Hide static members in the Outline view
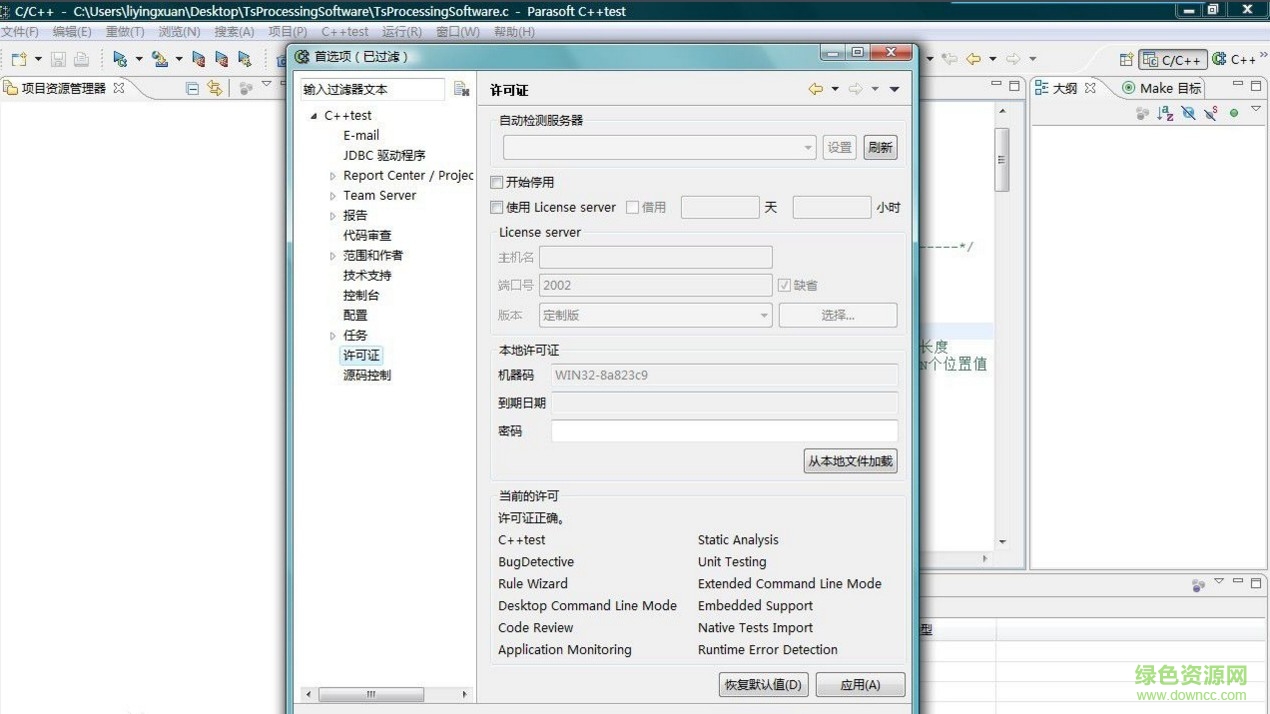 click(1210, 113)
